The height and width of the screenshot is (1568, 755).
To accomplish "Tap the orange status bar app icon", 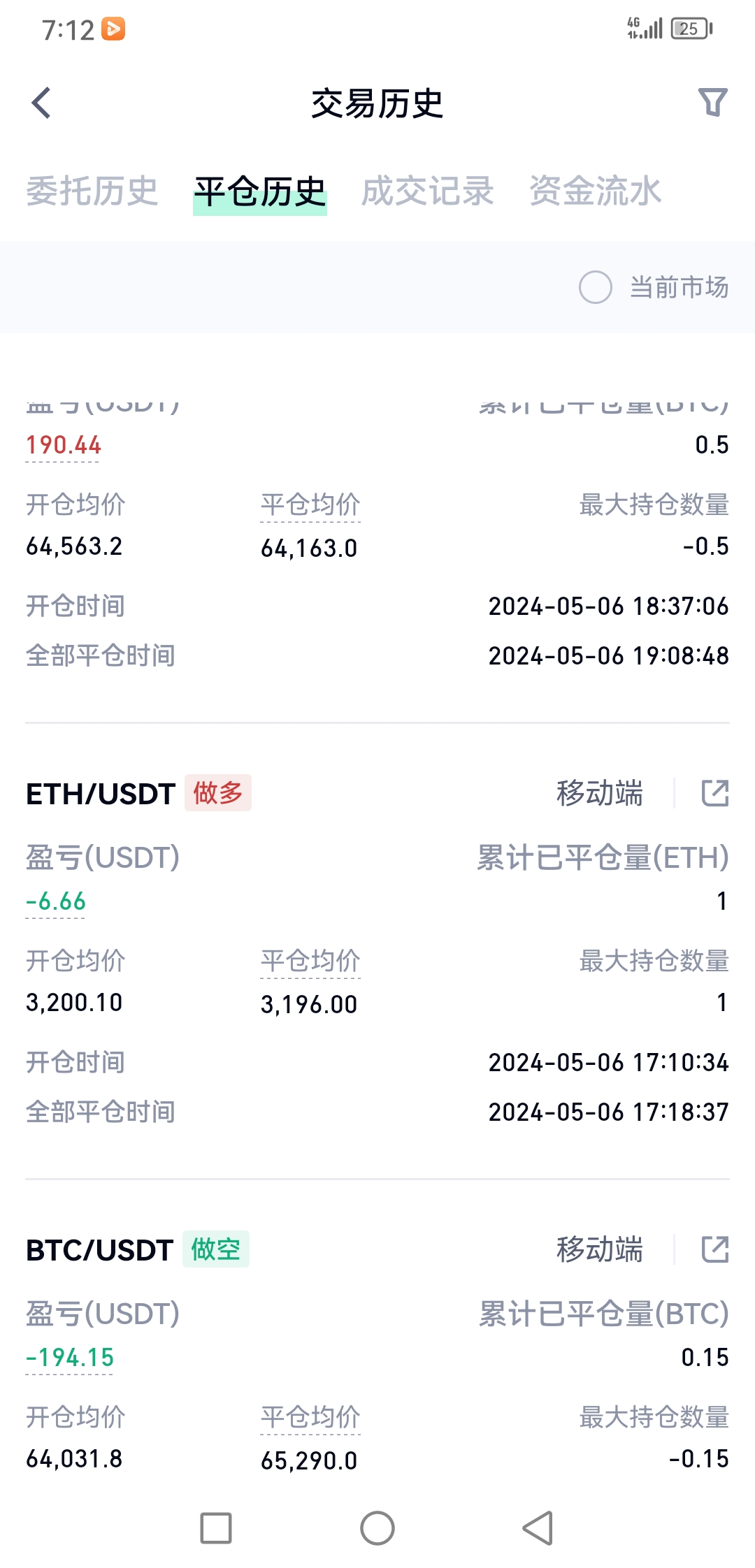I will [x=113, y=29].
